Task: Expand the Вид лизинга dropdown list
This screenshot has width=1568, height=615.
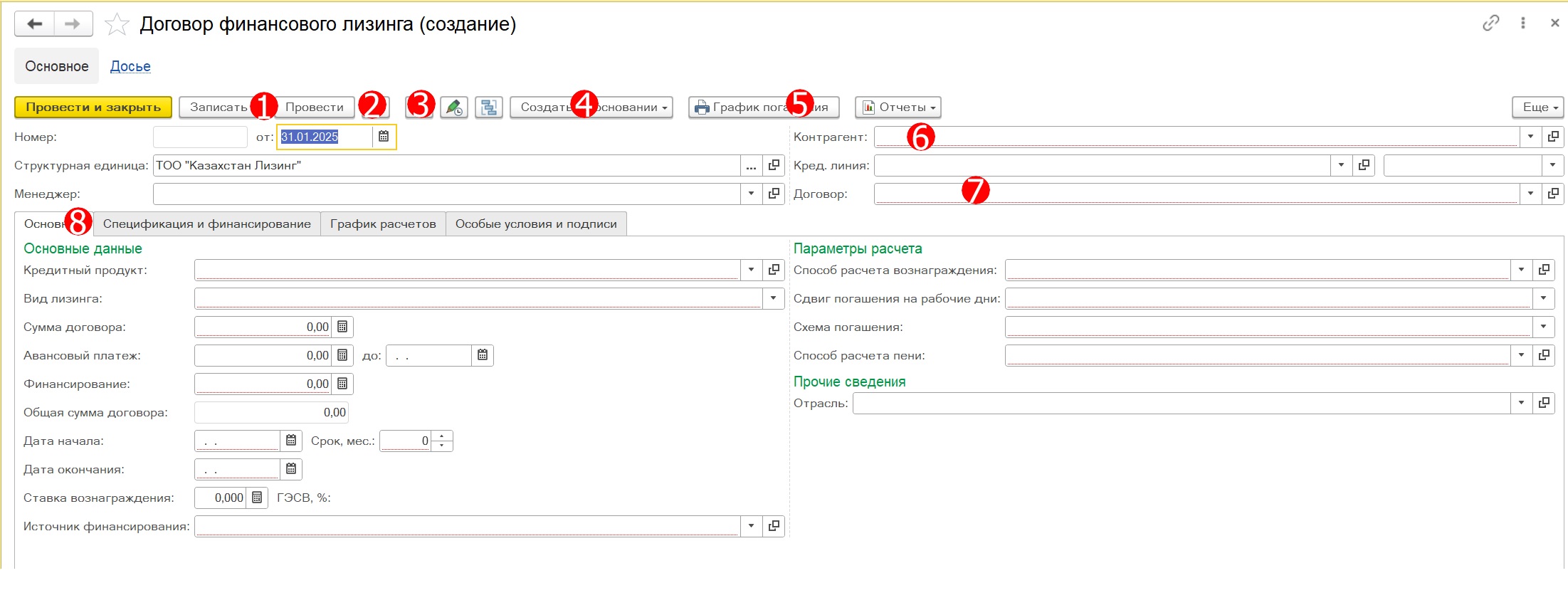Action: tap(774, 298)
